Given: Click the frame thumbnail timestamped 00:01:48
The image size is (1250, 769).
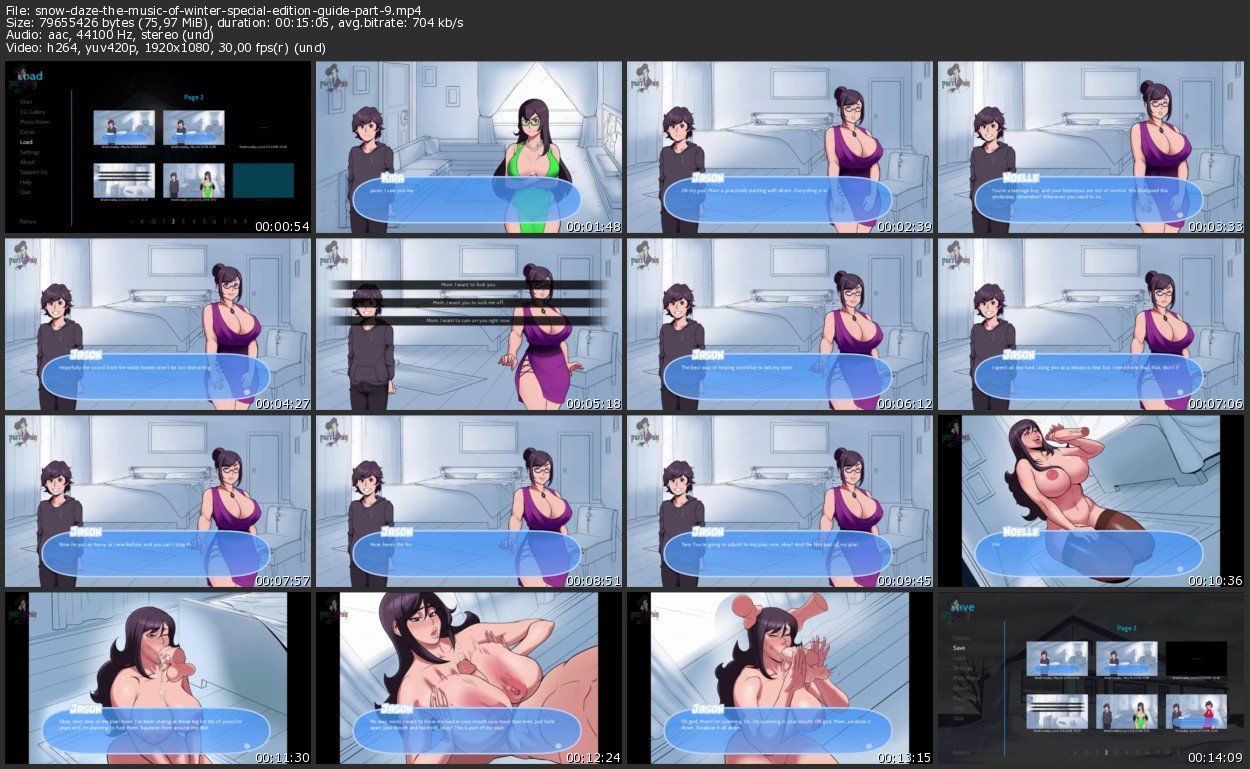Looking at the screenshot, I should pyautogui.click(x=469, y=148).
